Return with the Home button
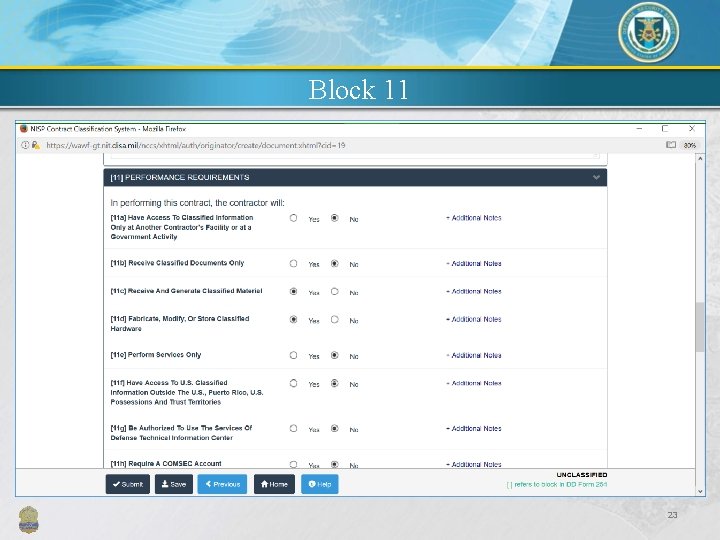 [x=274, y=484]
